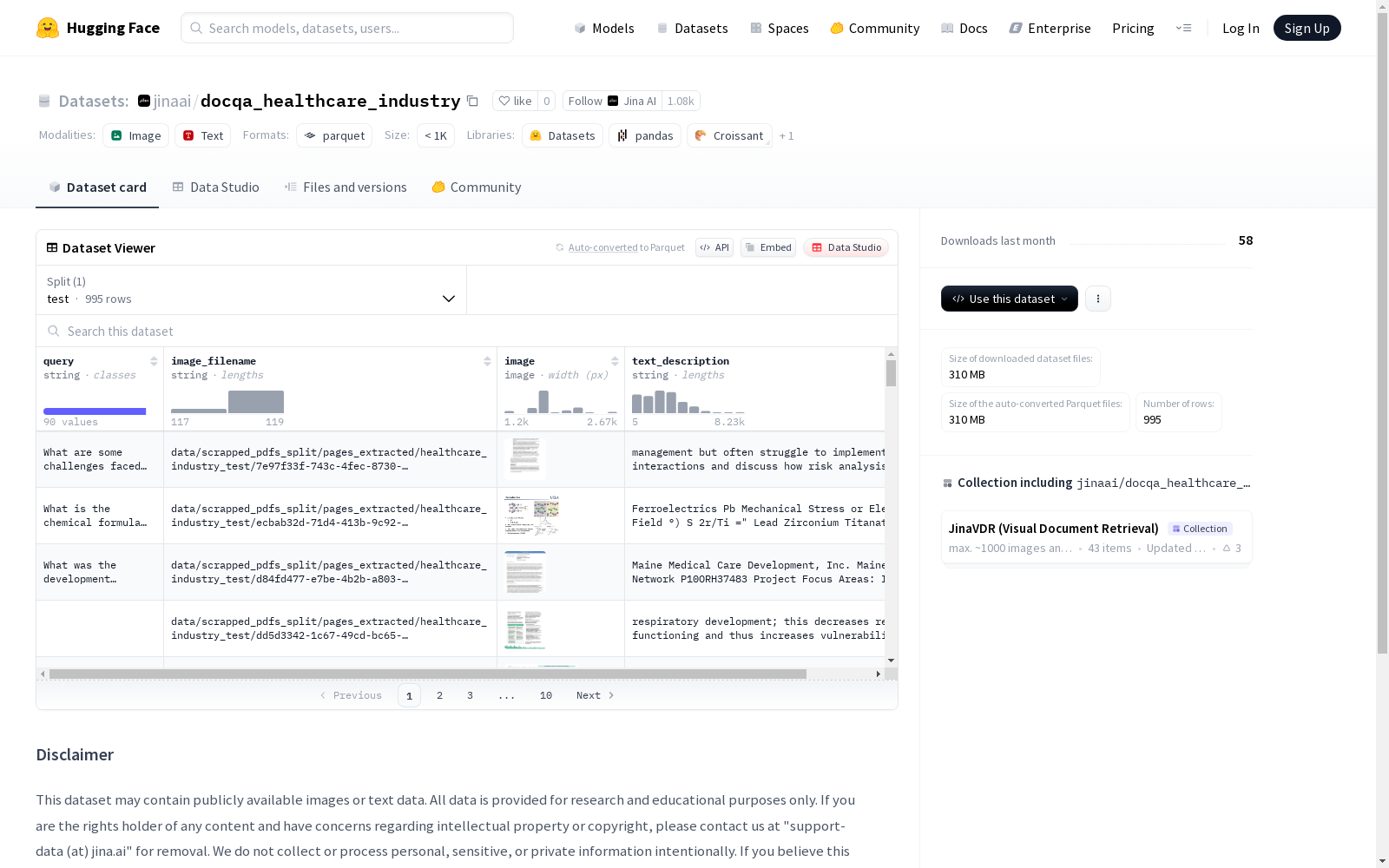
Task: Sort the image column
Action: [x=615, y=361]
